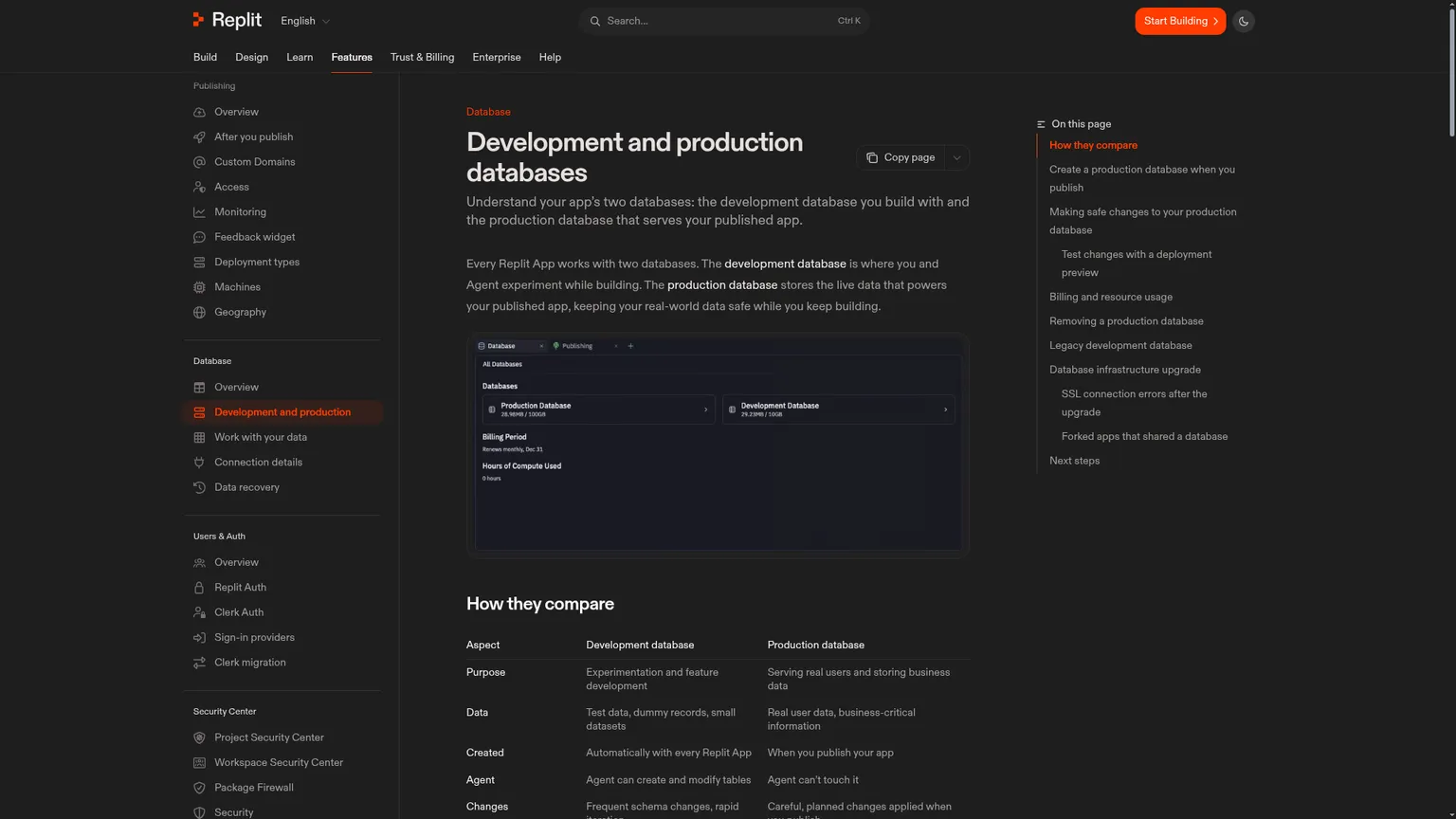Jump to How they compare section
Viewport: 1456px width, 819px height.
click(1093, 145)
